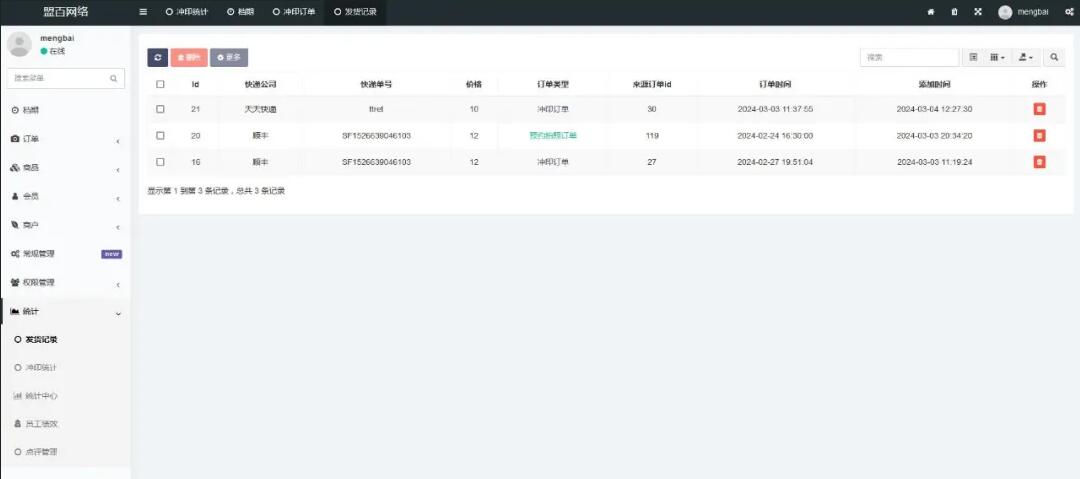The height and width of the screenshot is (479, 1080).
Task: Click the toggle view icon beside search box
Action: pyautogui.click(x=973, y=58)
